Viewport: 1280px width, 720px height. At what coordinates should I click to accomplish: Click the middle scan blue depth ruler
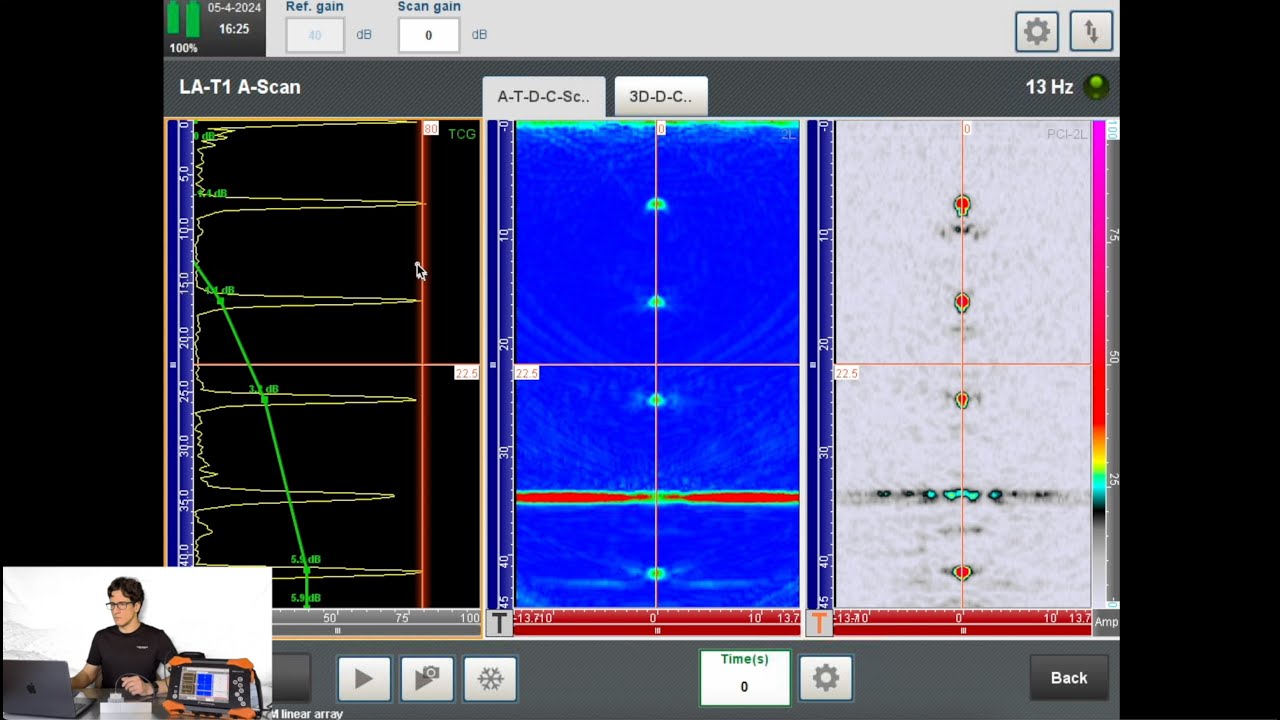(x=500, y=364)
